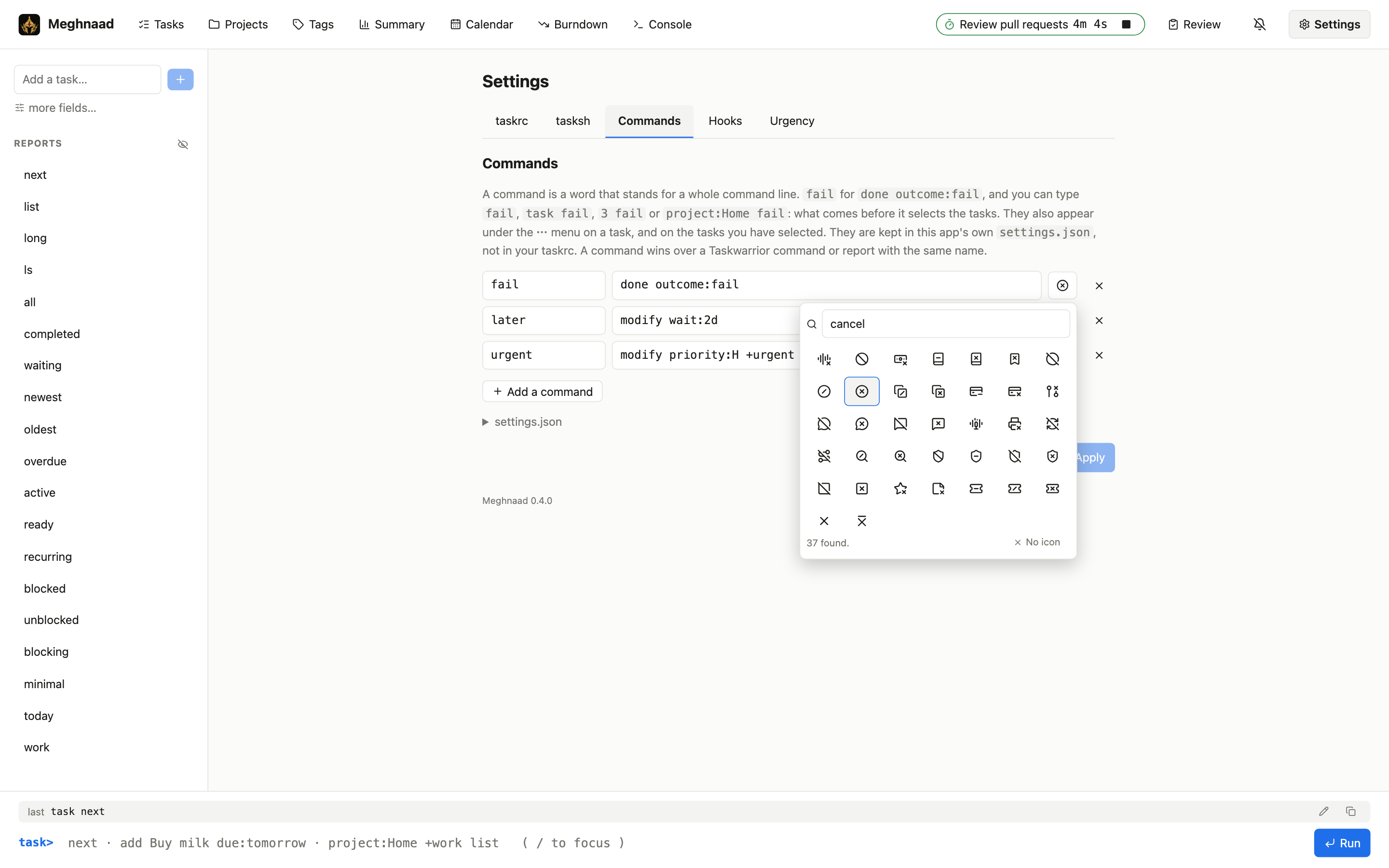Viewport: 1389px width, 868px height.
Task: Open the Calendar view
Action: click(481, 24)
